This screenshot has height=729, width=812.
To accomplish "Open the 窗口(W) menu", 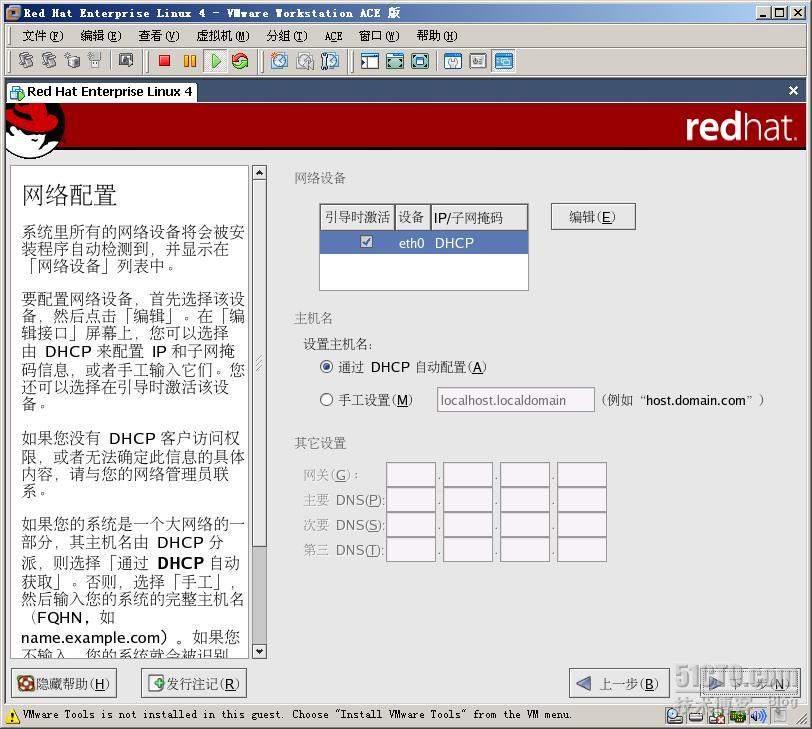I will click(x=379, y=36).
